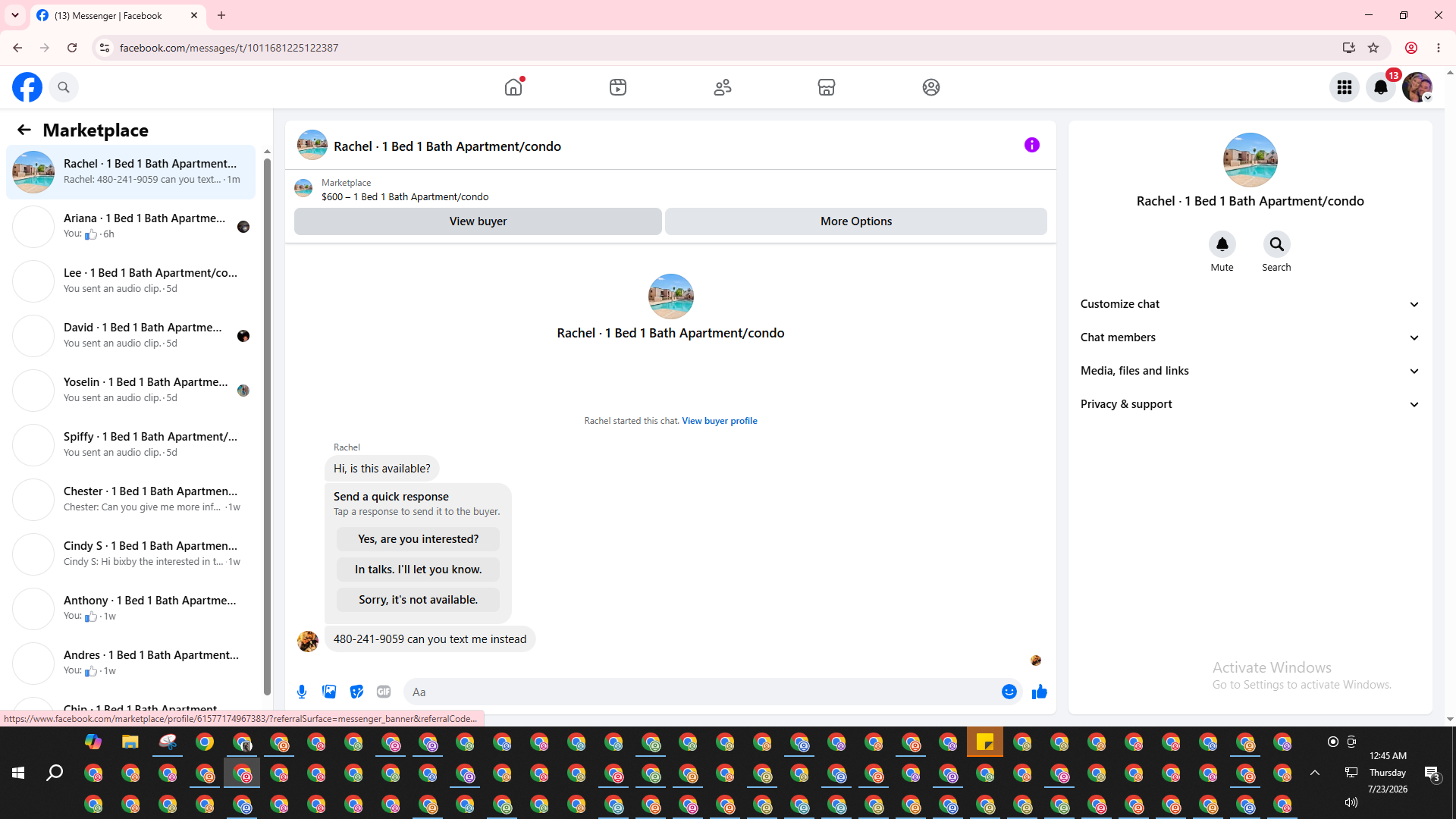Record a voice clip with the microphone icon
This screenshot has height=819, width=1456.
click(x=302, y=692)
